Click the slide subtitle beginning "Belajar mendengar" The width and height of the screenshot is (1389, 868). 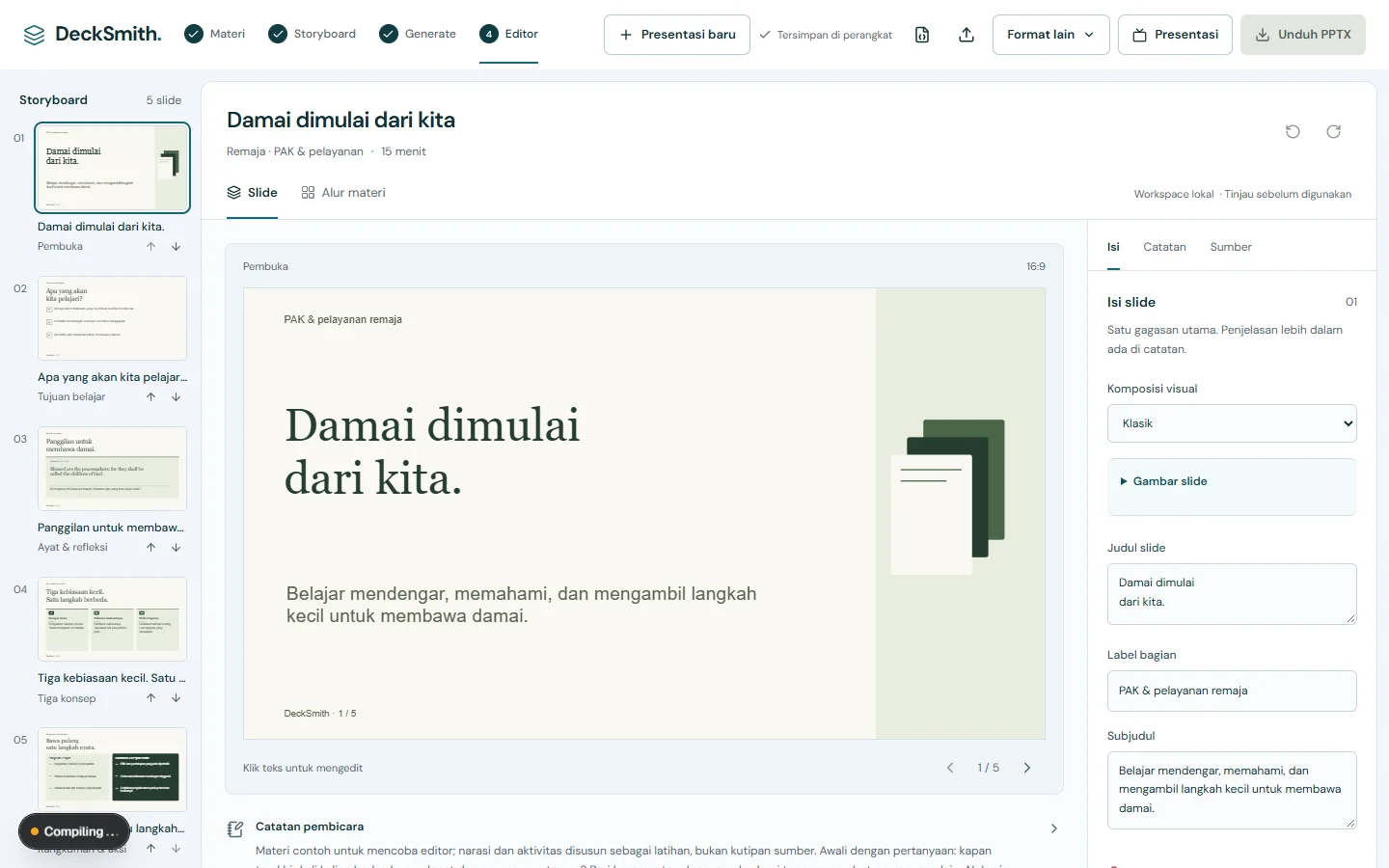521,605
